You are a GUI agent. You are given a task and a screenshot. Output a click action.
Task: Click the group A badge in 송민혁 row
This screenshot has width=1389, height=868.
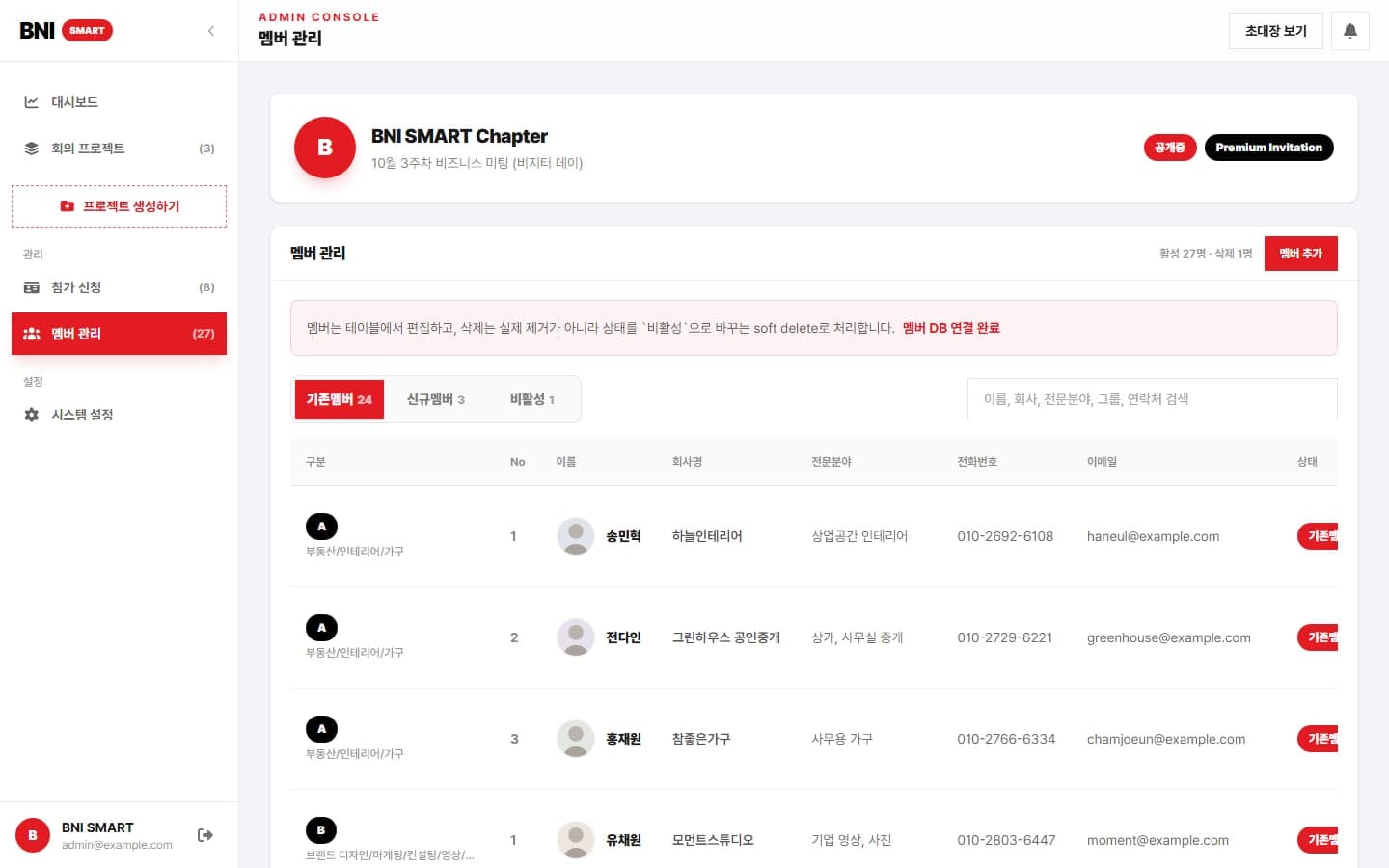pyautogui.click(x=321, y=527)
